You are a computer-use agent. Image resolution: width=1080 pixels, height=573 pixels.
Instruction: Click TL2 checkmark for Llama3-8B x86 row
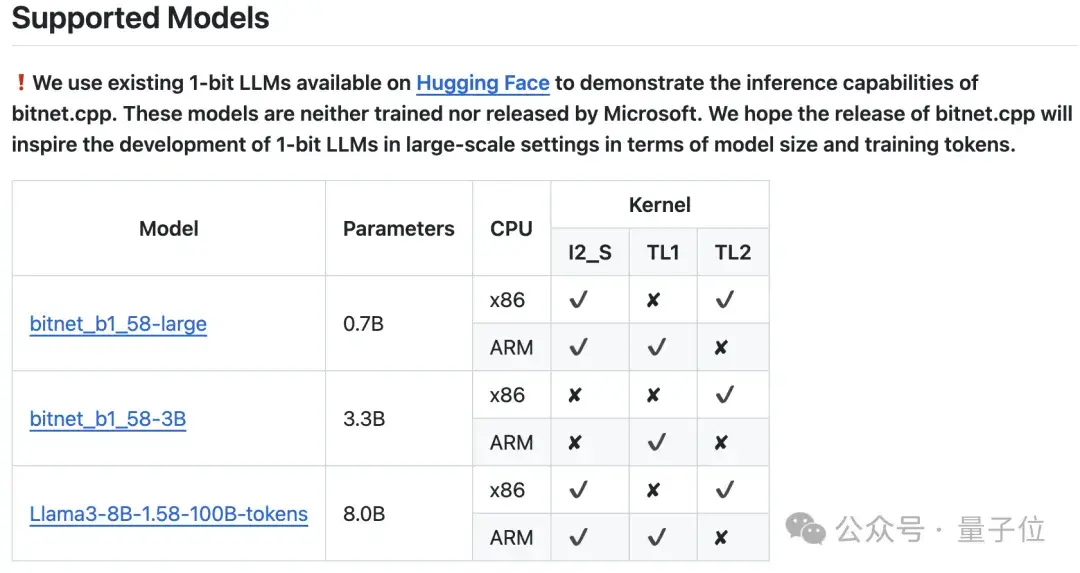tap(725, 490)
